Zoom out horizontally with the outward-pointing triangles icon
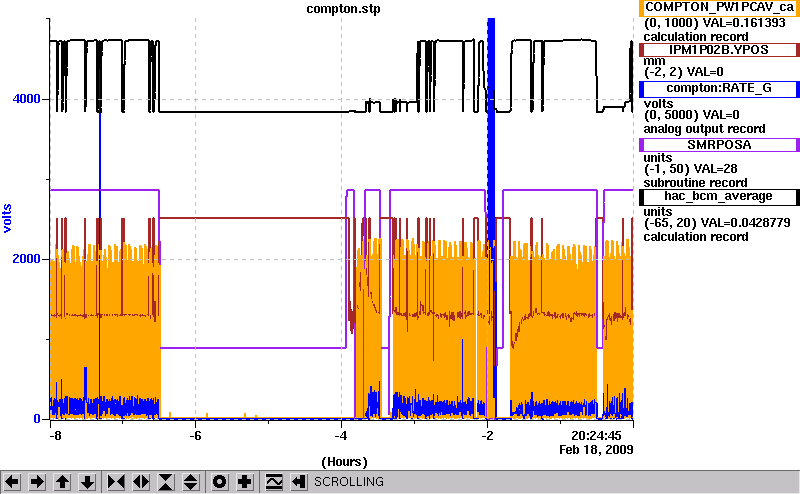 tap(141, 482)
